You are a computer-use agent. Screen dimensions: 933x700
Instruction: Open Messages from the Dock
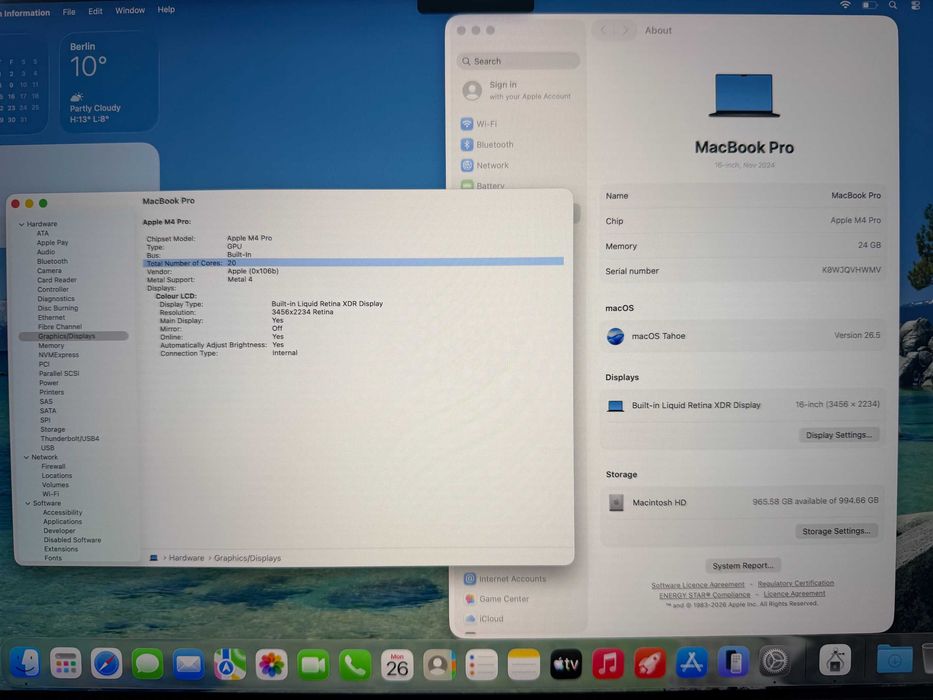click(x=147, y=664)
